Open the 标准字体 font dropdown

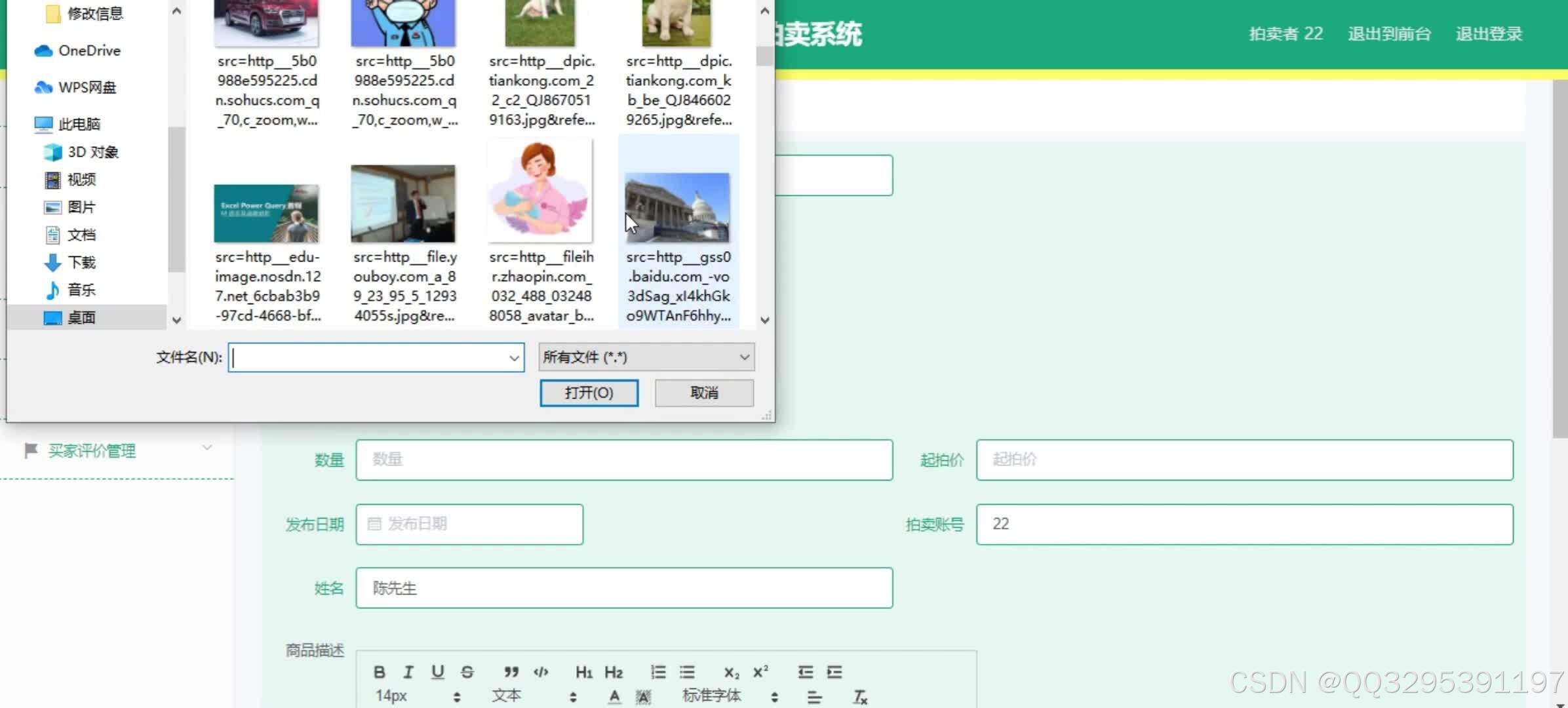coord(730,696)
